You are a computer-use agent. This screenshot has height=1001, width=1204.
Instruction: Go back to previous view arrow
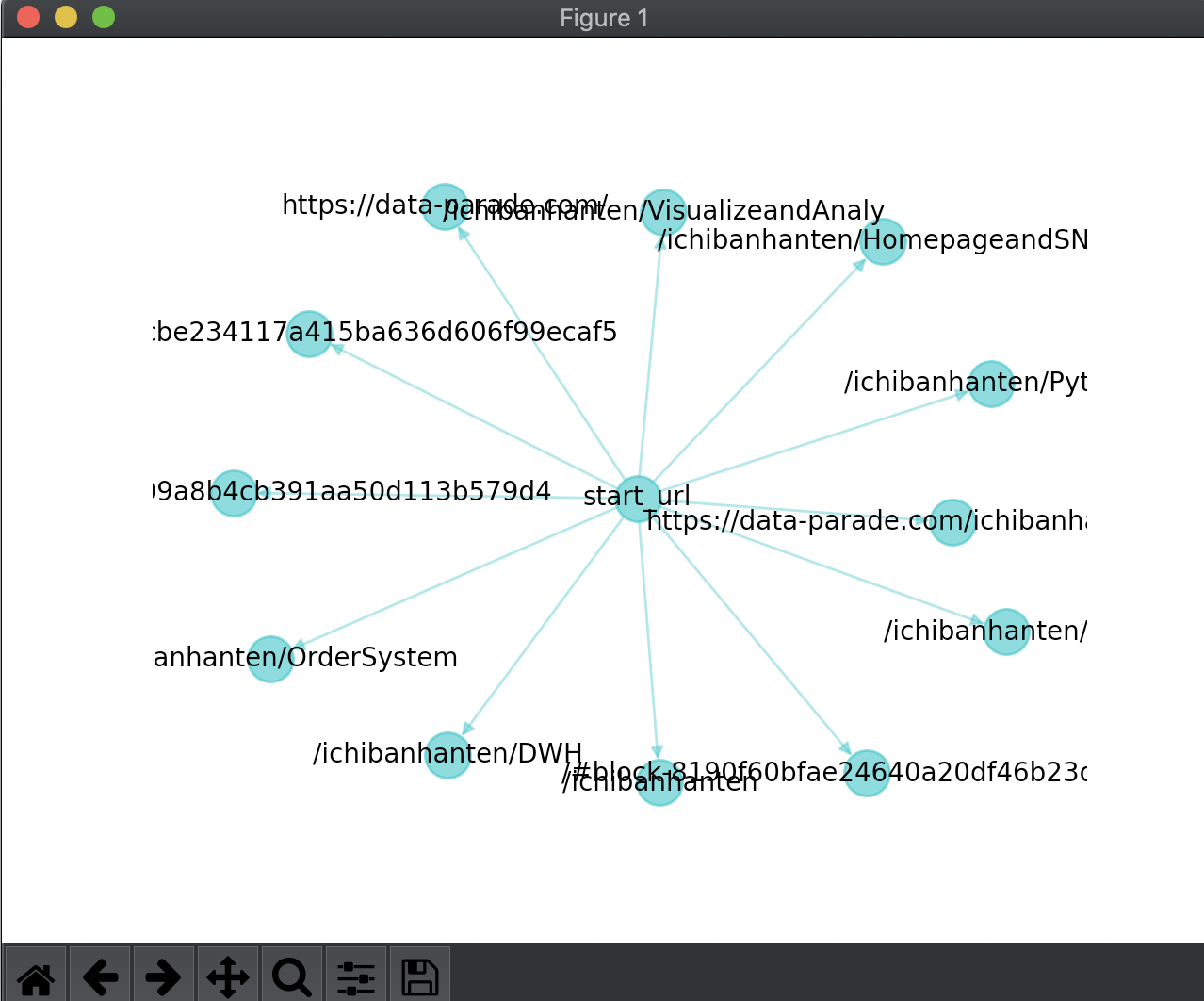tap(100, 975)
